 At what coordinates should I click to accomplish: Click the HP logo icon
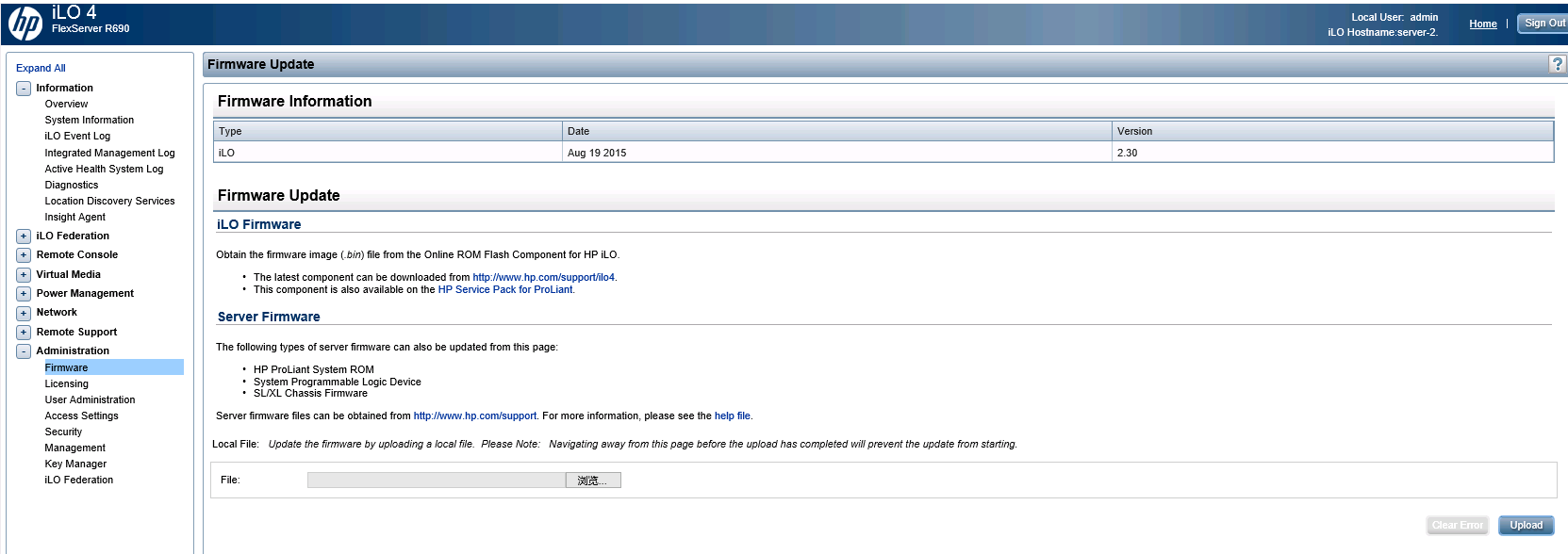(25, 24)
